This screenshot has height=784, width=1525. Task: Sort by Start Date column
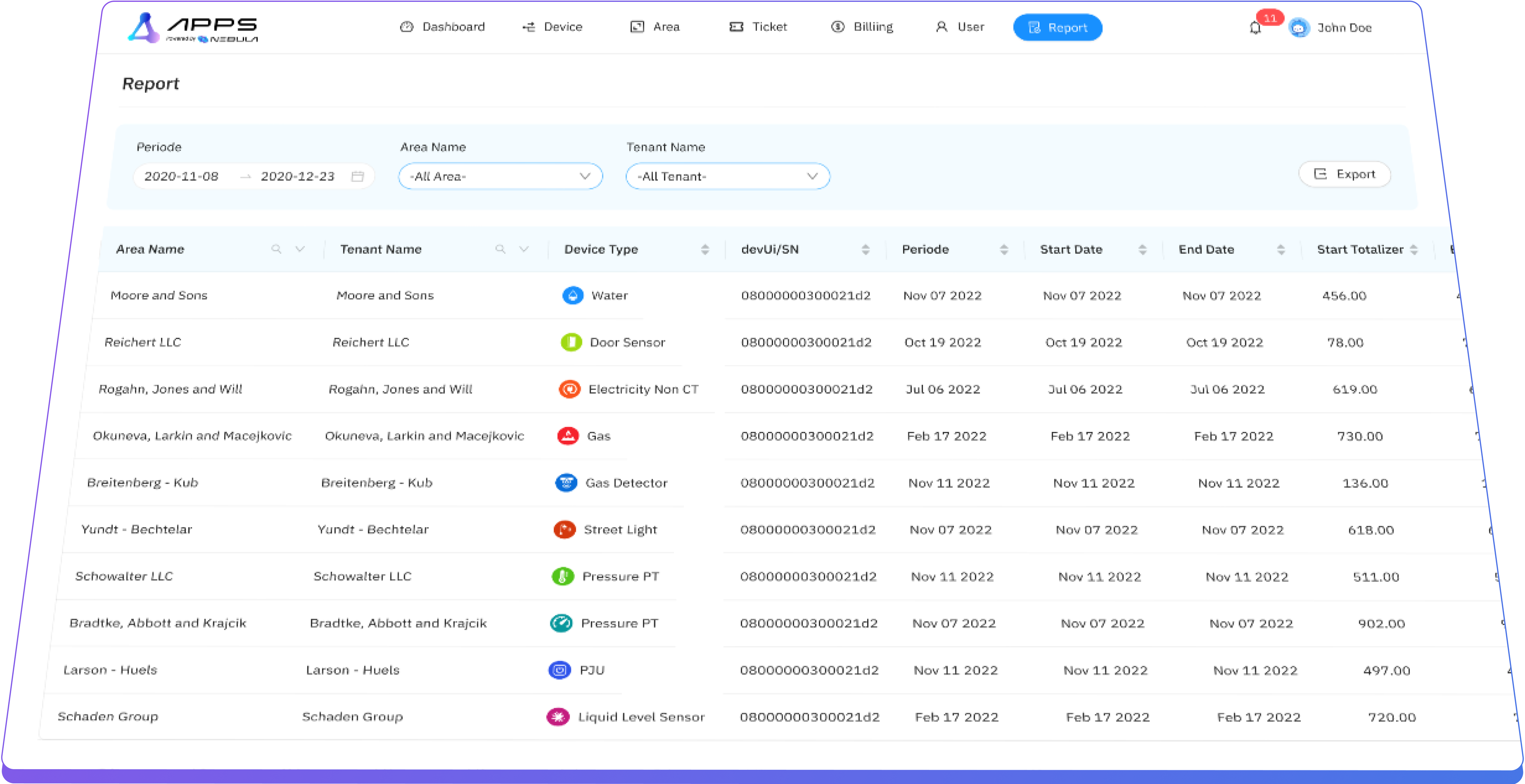(1143, 250)
